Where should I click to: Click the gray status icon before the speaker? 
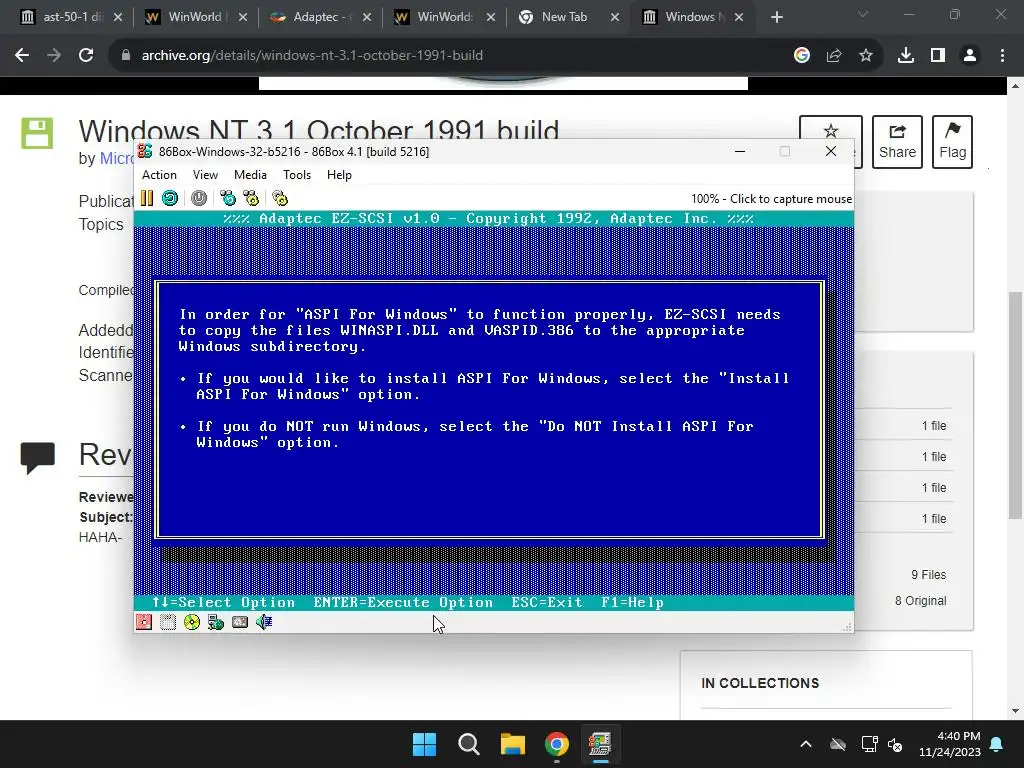240,622
